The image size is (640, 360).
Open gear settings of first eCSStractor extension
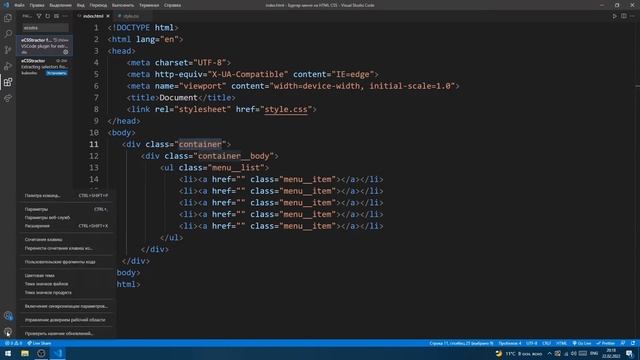(x=65, y=52)
